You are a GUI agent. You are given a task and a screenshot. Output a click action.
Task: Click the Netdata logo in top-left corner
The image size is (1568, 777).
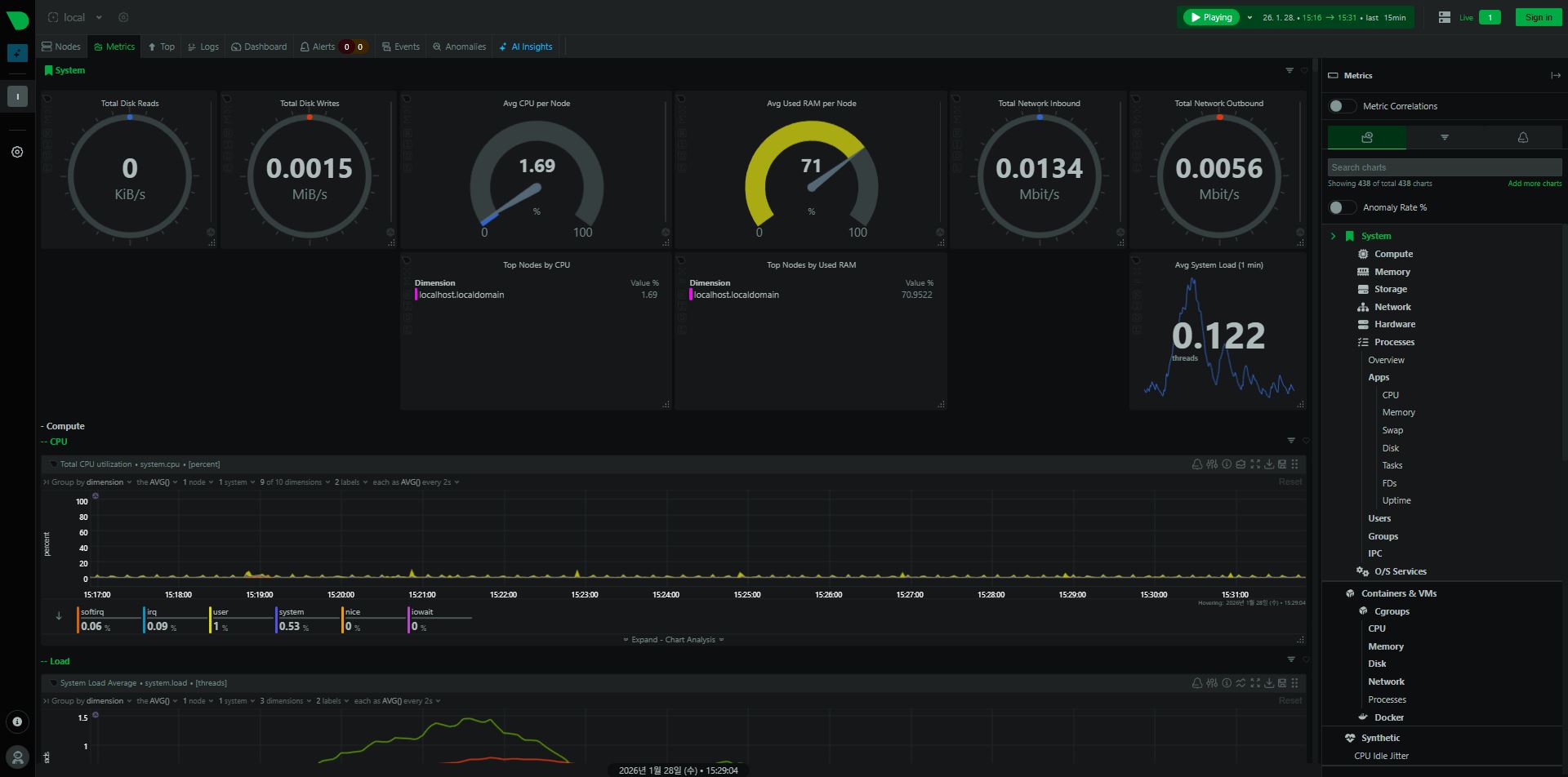[17, 20]
